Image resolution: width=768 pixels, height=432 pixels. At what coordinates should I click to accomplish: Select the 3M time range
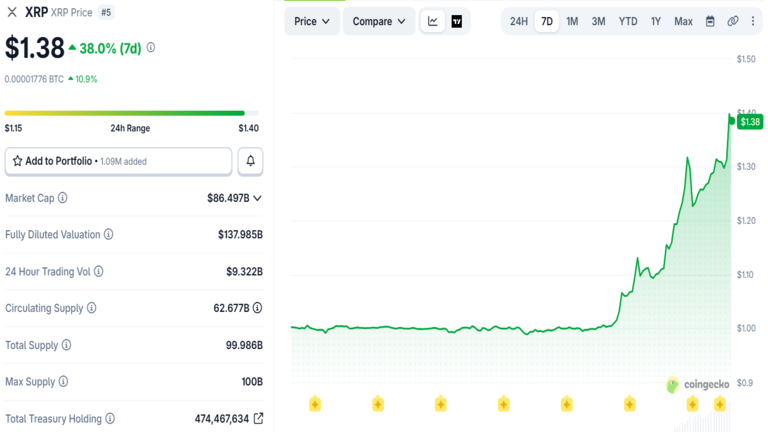[599, 21]
